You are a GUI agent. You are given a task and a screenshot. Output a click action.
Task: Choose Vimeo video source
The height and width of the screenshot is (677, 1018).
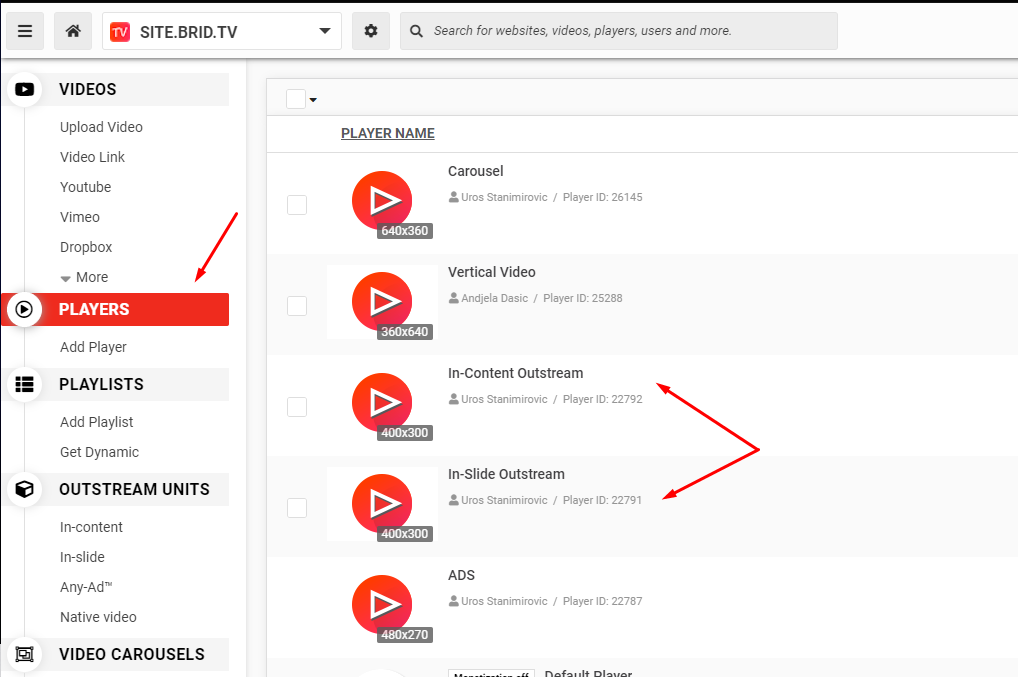(x=80, y=217)
